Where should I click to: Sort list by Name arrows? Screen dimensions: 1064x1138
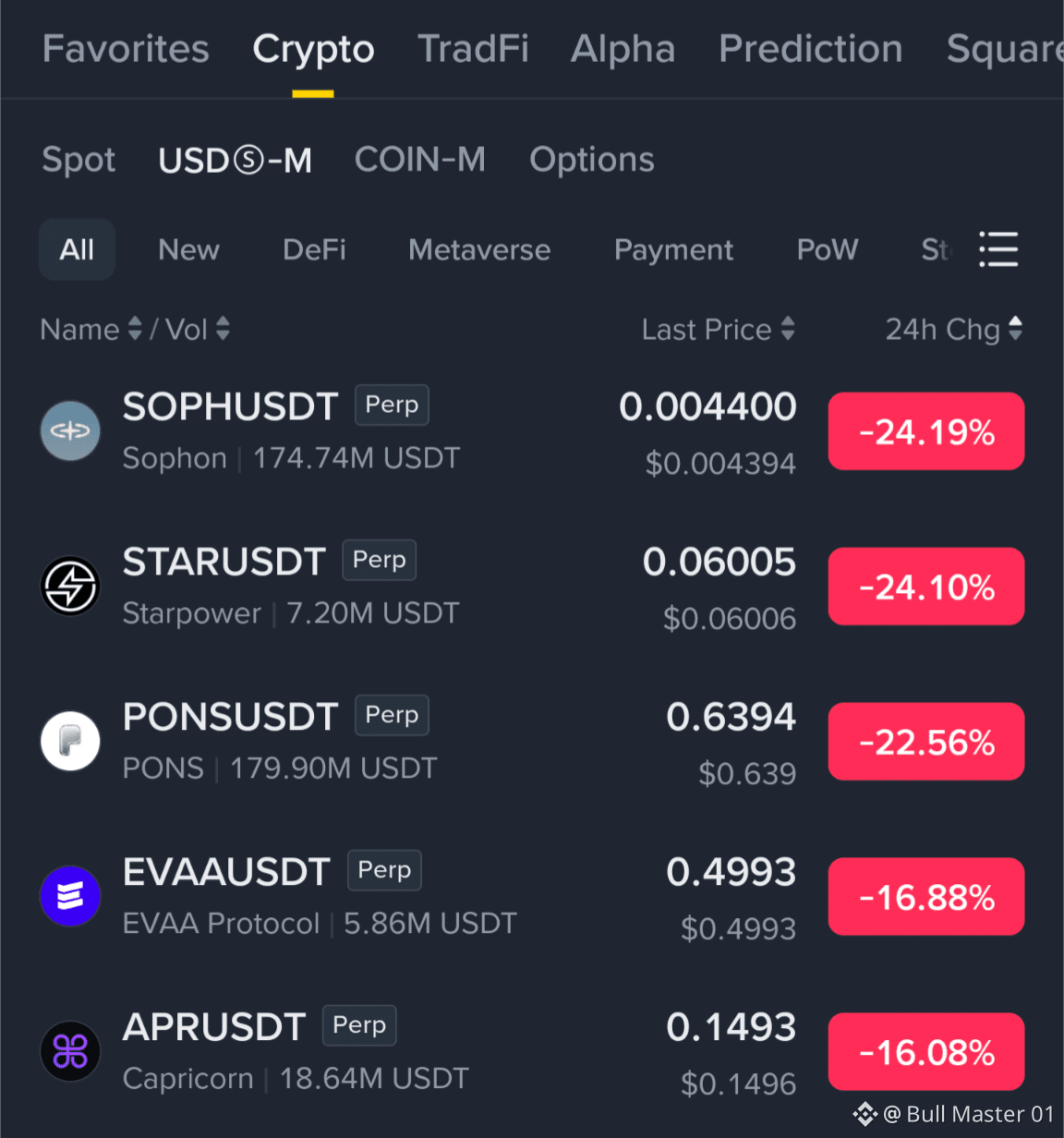click(135, 329)
